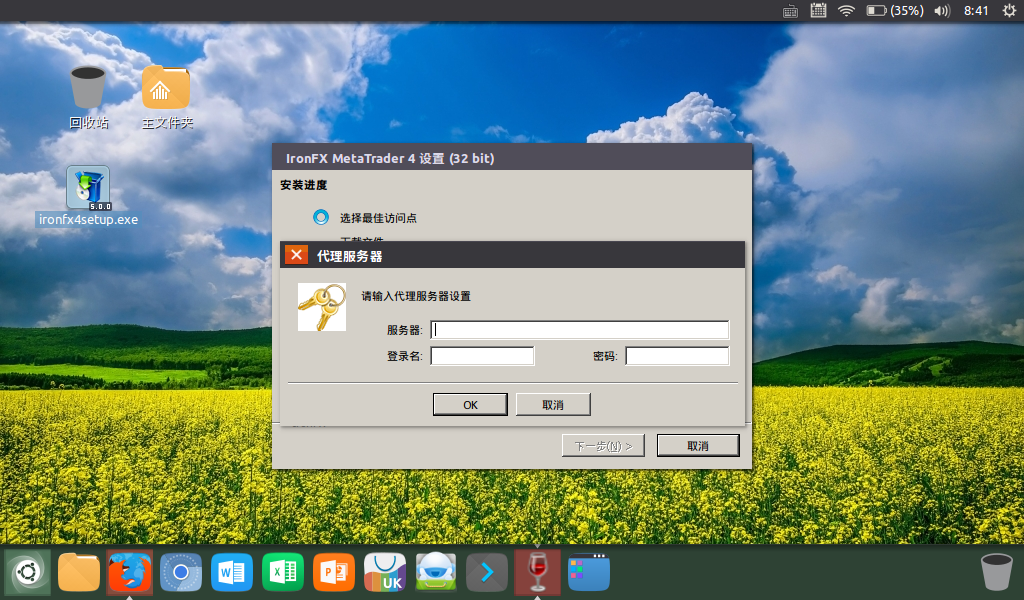Launch Firefox from the dock
Viewport: 1024px width, 600px height.
129,573
